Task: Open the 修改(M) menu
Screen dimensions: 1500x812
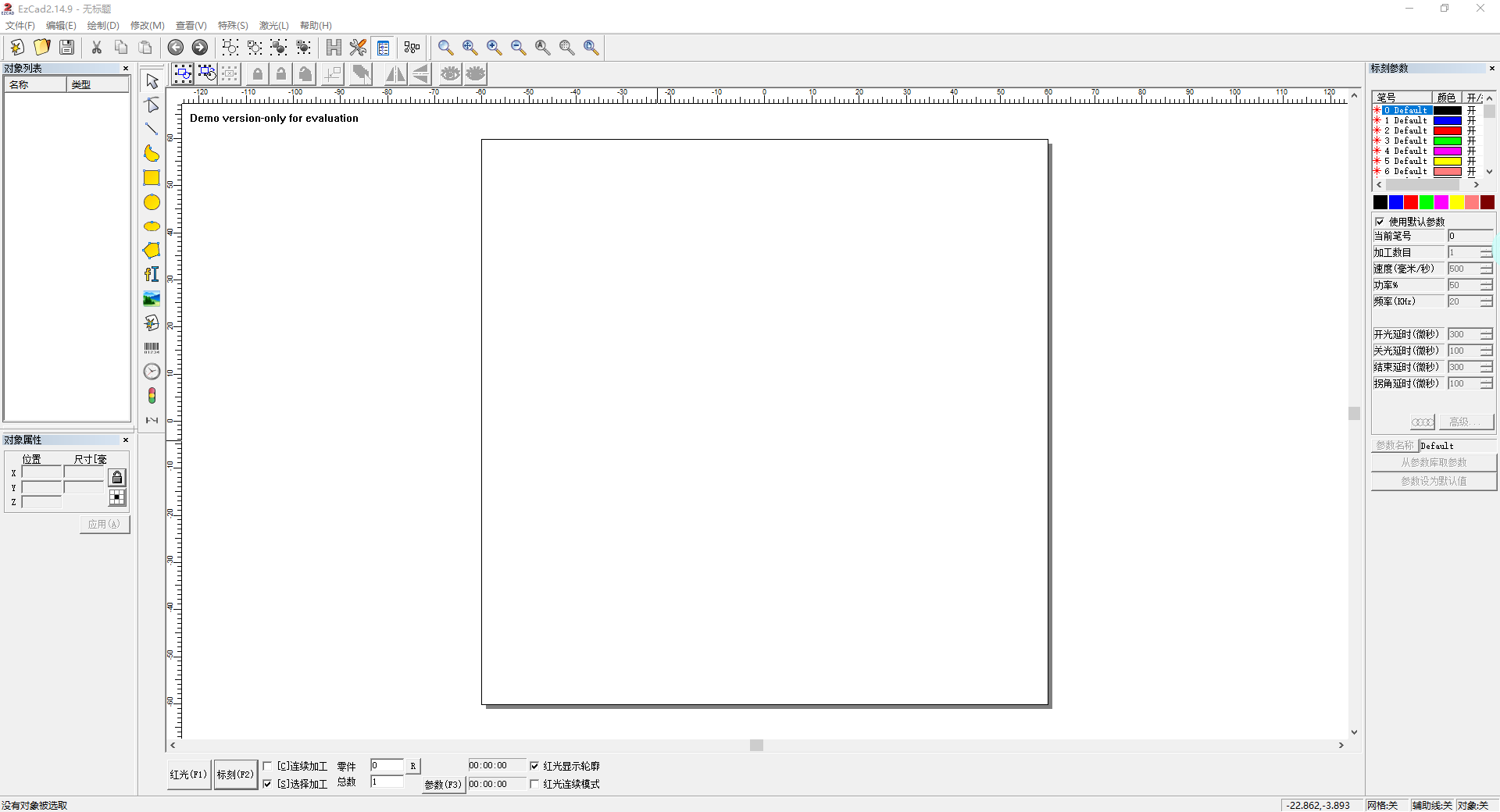Action: (148, 26)
